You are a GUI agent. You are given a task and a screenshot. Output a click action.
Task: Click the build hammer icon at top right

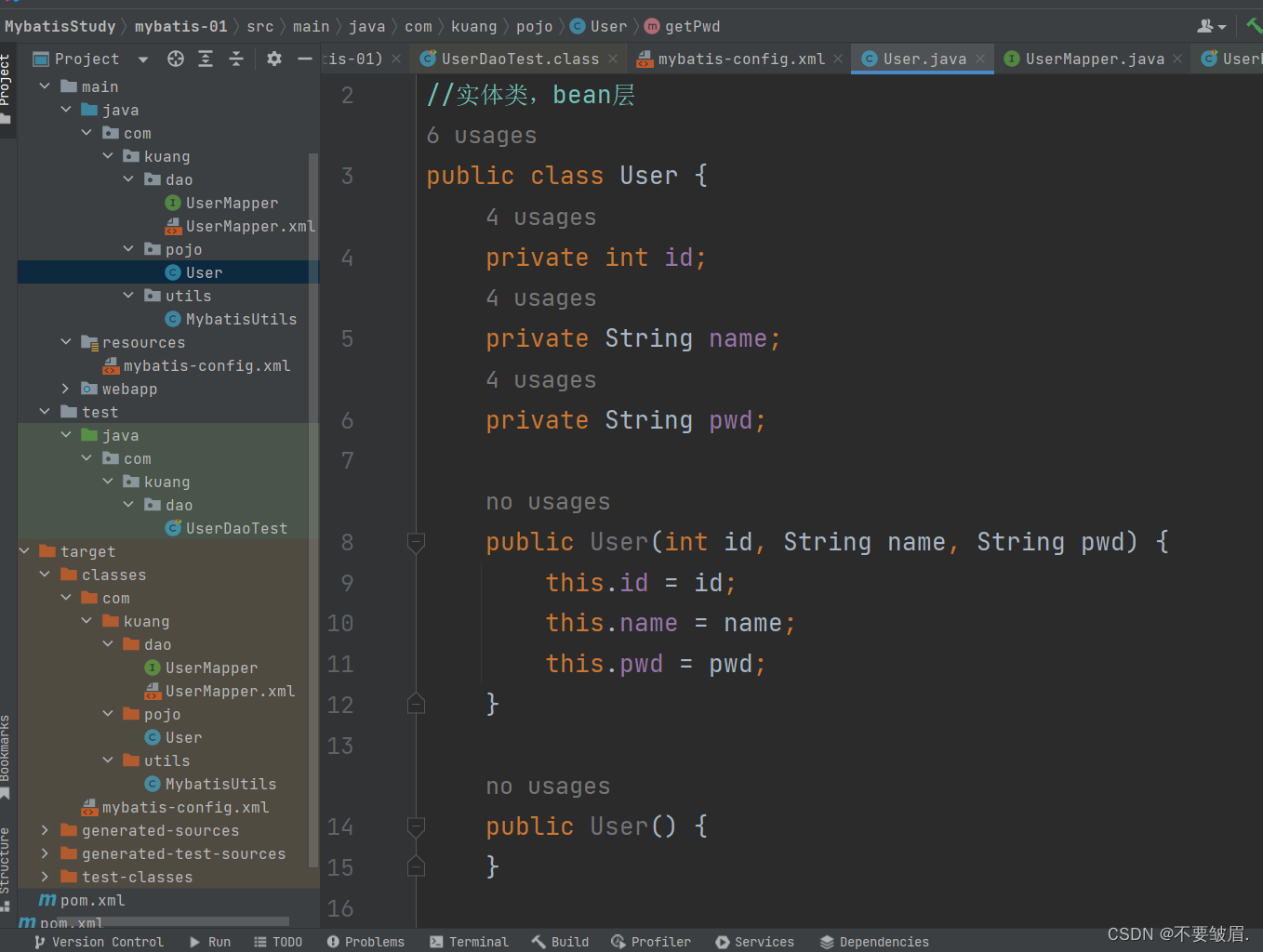coord(1254,26)
